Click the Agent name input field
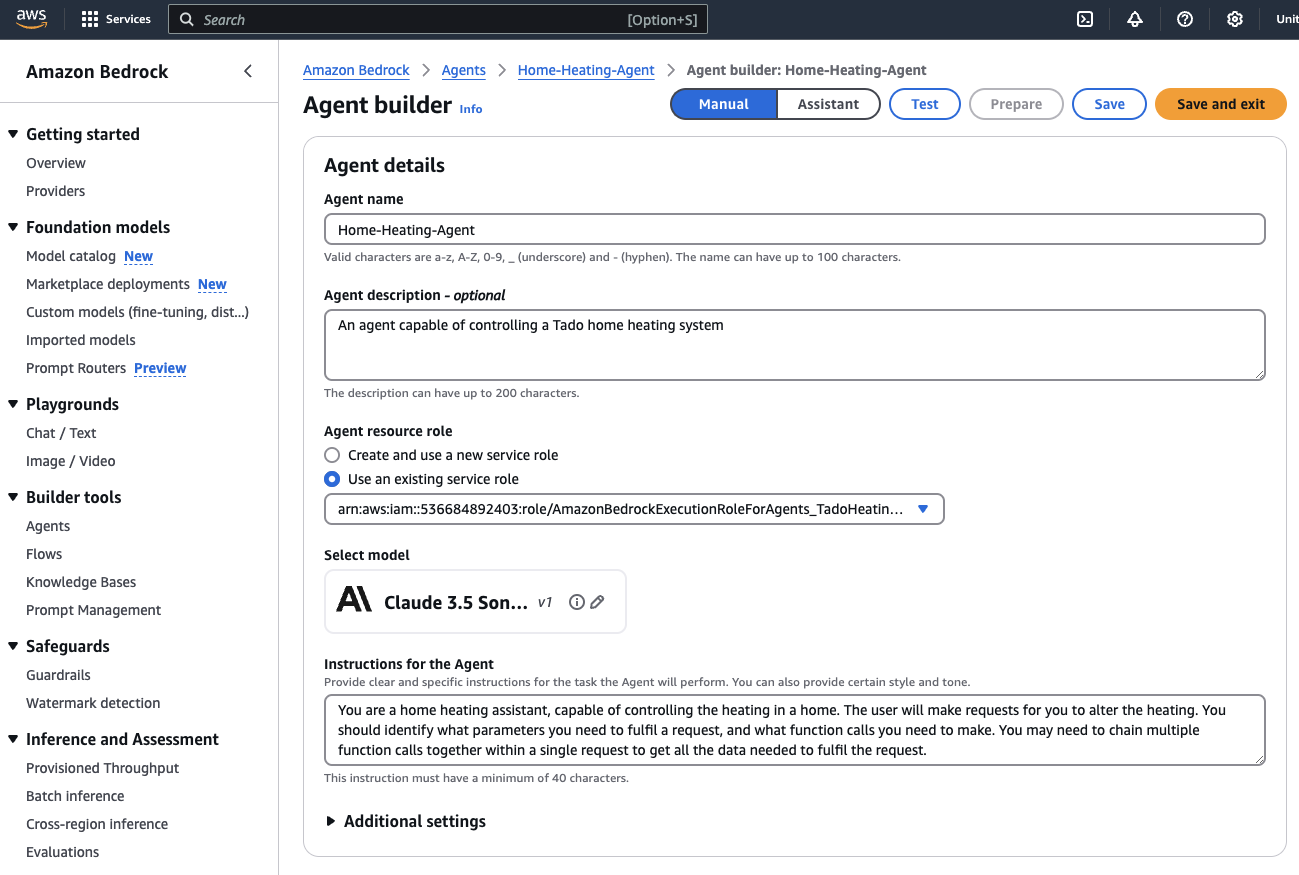Screen dimensions: 1299x875 795,229
